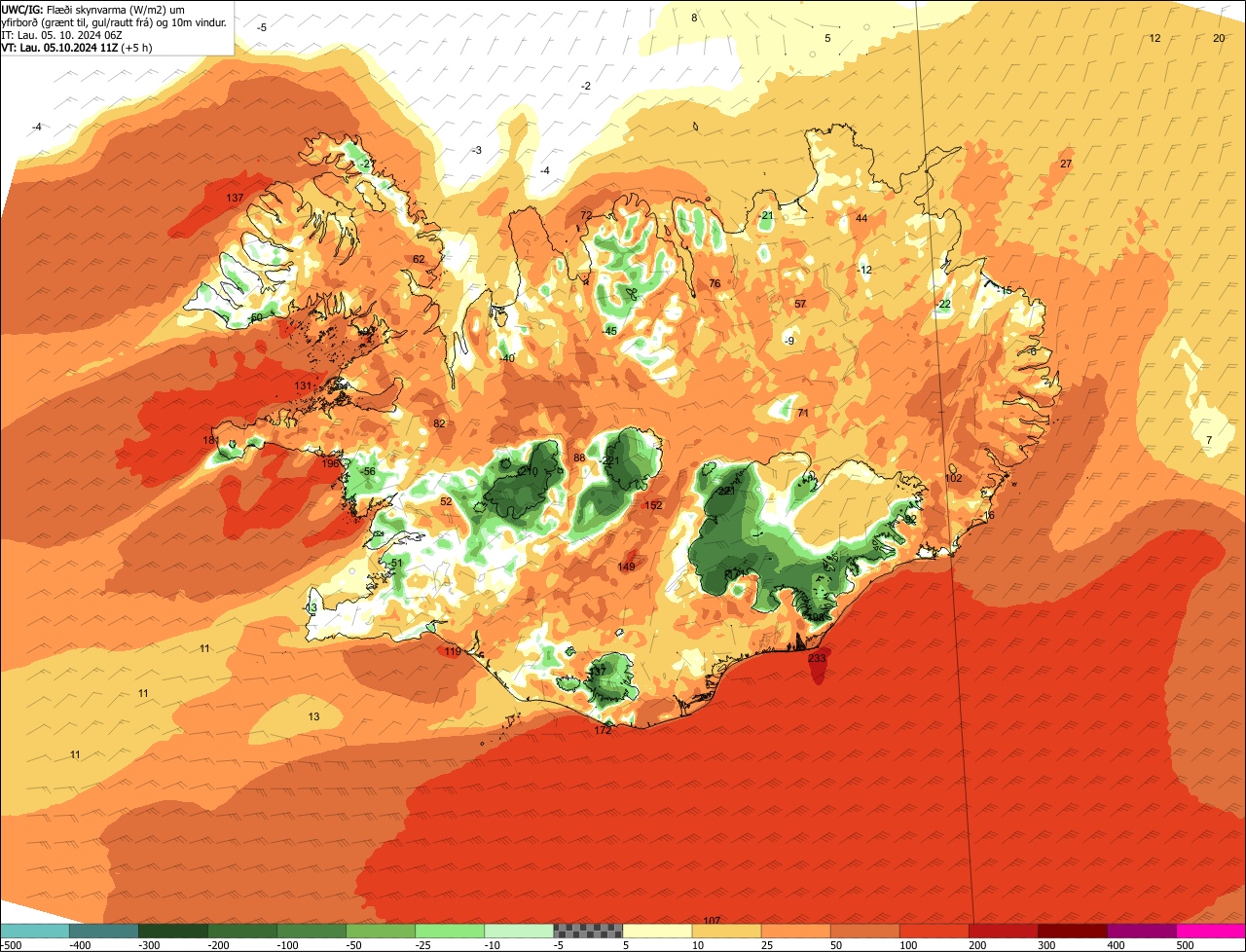
Task: Click the darkest green -300 legend swatch
Action: tap(173, 931)
